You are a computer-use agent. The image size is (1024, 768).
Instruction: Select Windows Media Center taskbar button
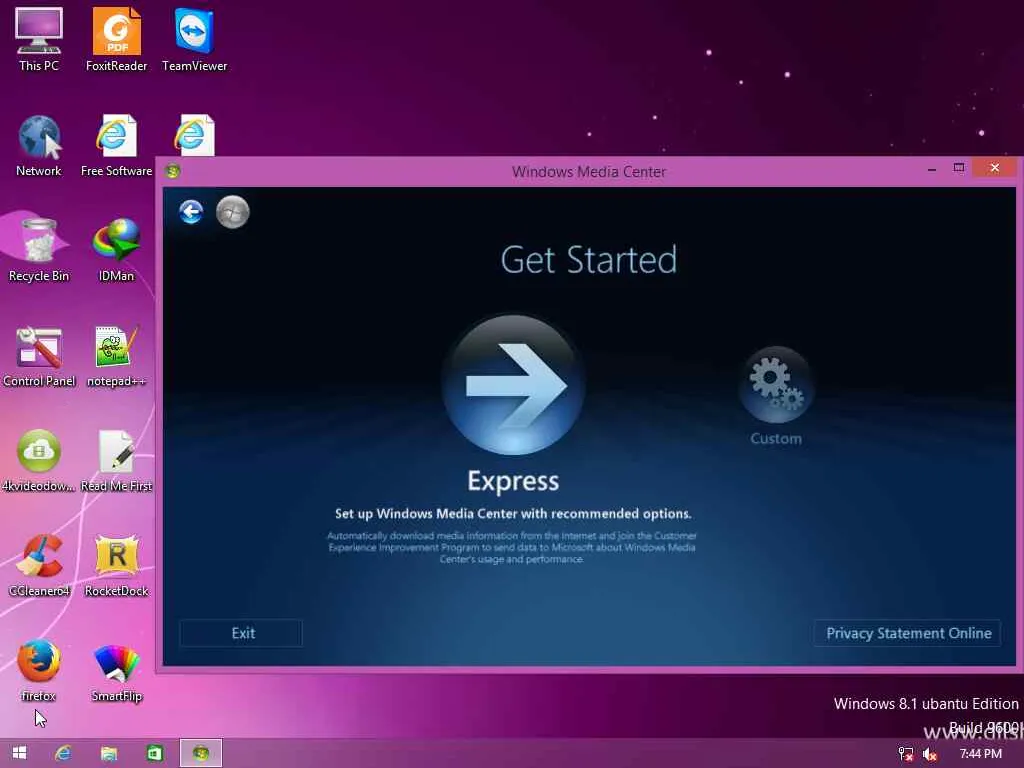(x=201, y=753)
